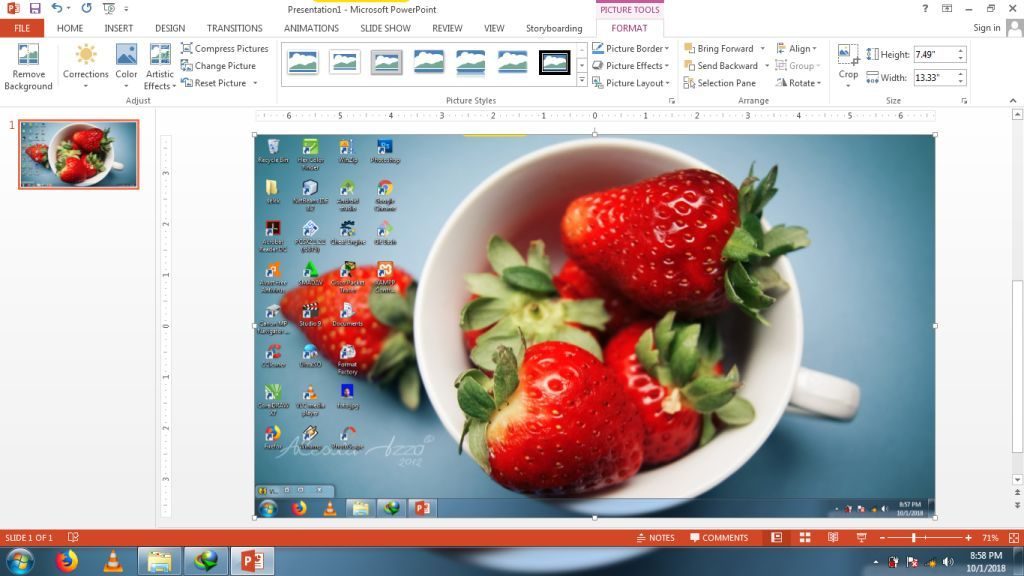
Task: Start Slide Show from status bar
Action: pyautogui.click(x=861, y=537)
